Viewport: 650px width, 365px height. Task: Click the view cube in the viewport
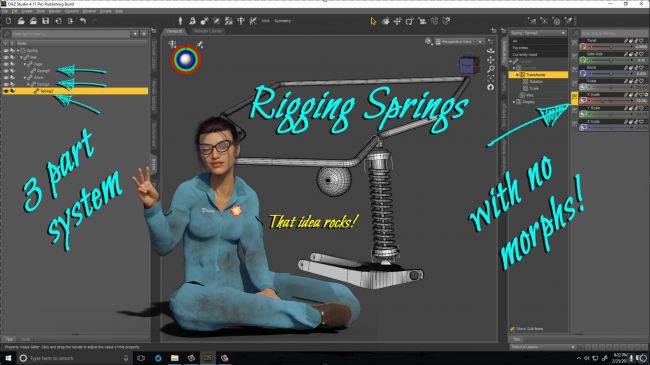point(469,66)
